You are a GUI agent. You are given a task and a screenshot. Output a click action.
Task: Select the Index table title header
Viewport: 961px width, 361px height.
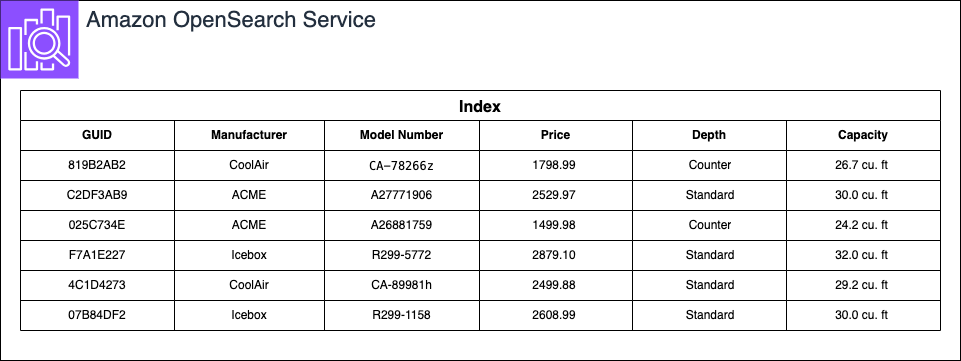[480, 106]
